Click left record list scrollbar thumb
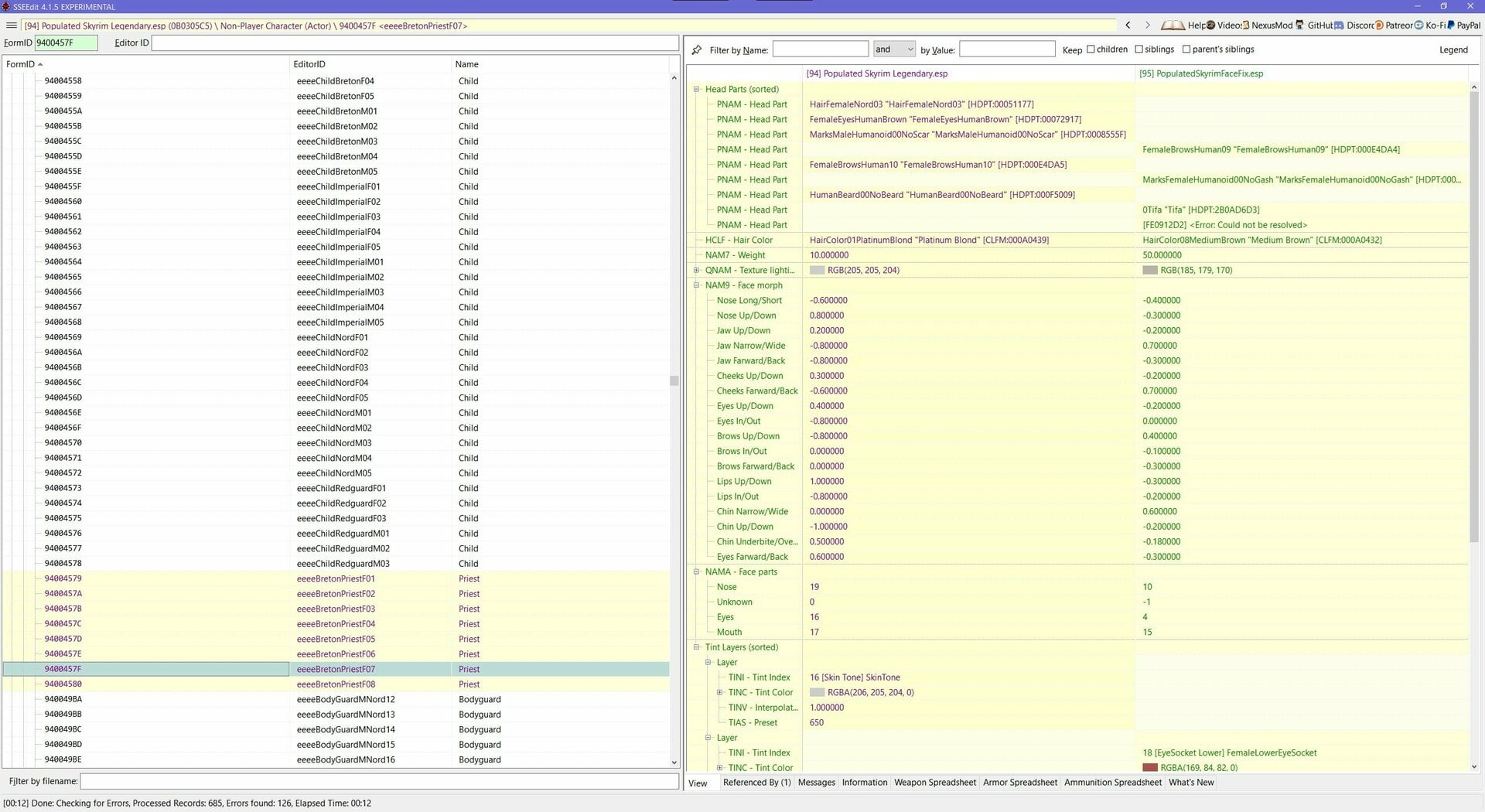 674,380
